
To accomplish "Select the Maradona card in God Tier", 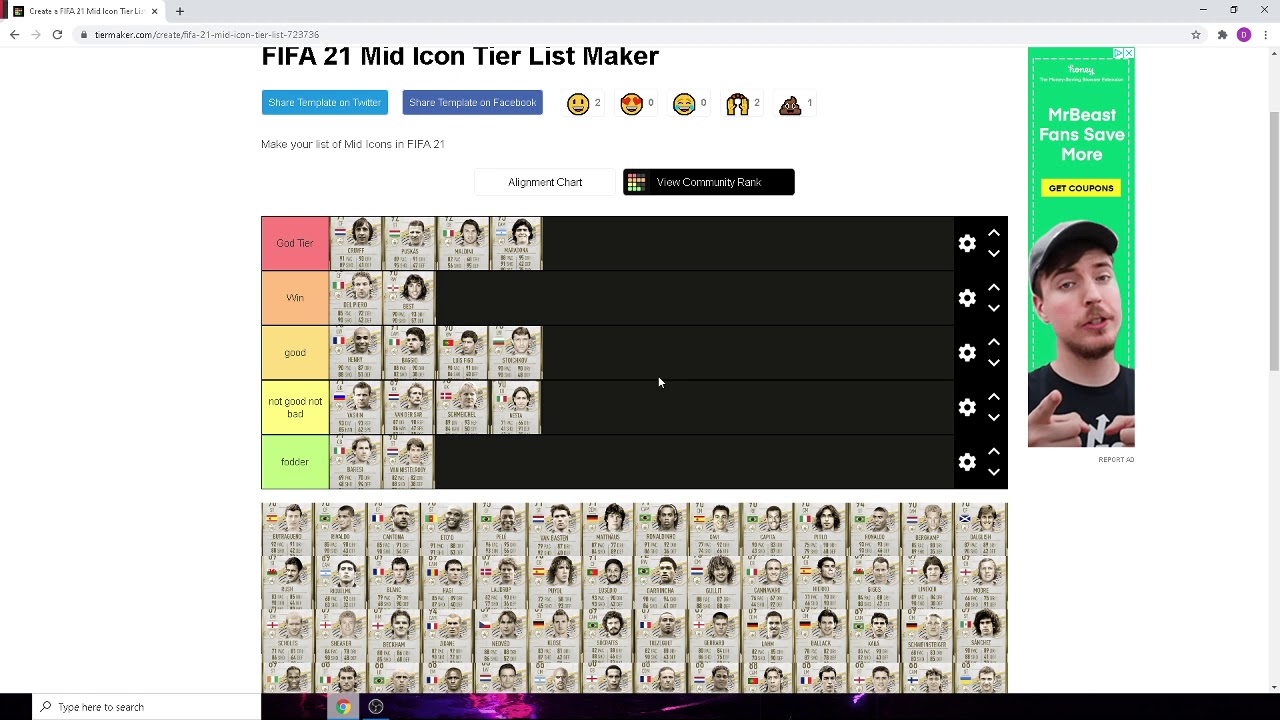I will 516,243.
